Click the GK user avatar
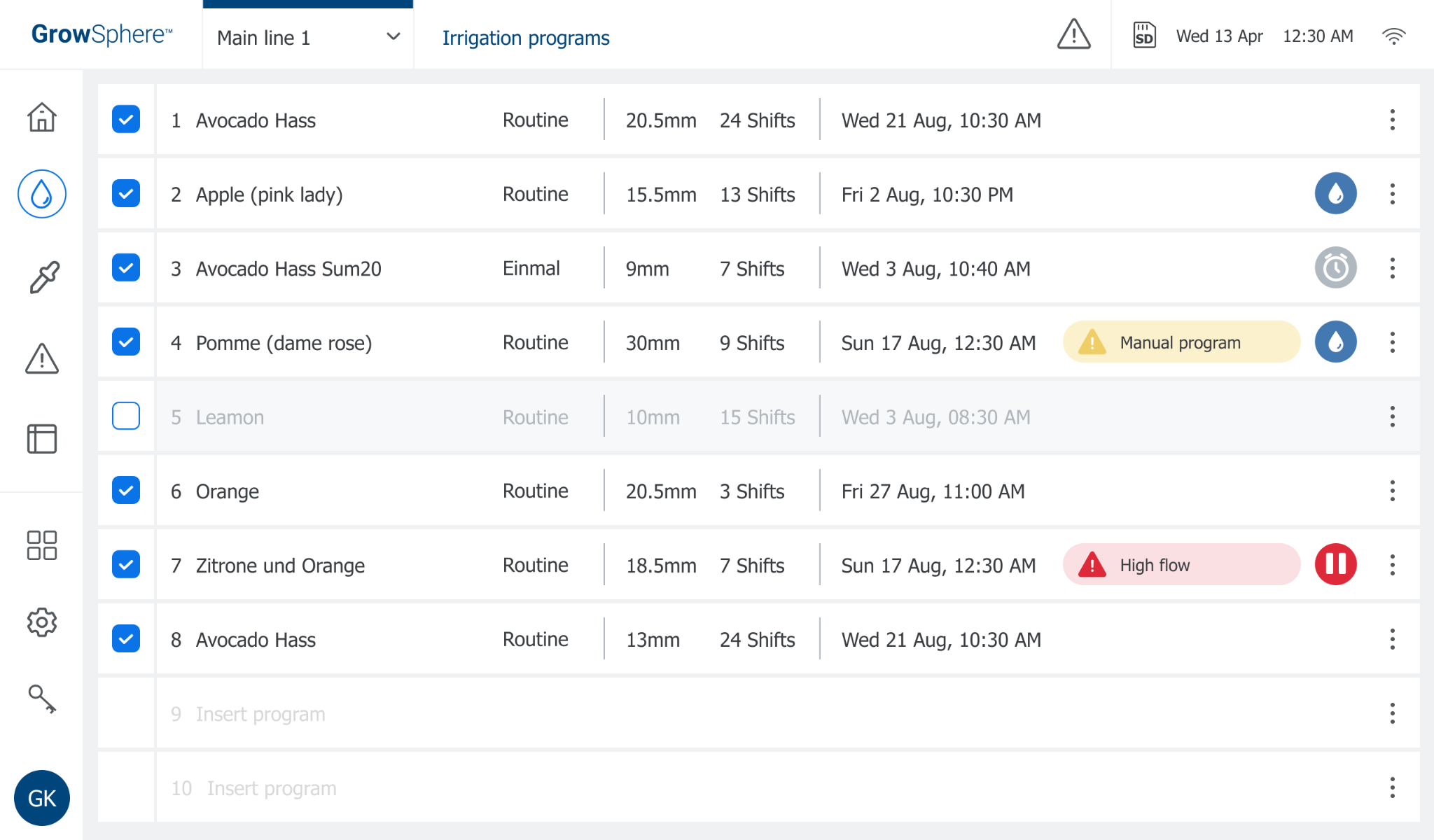Screen dimensions: 1434x840 click(42, 798)
